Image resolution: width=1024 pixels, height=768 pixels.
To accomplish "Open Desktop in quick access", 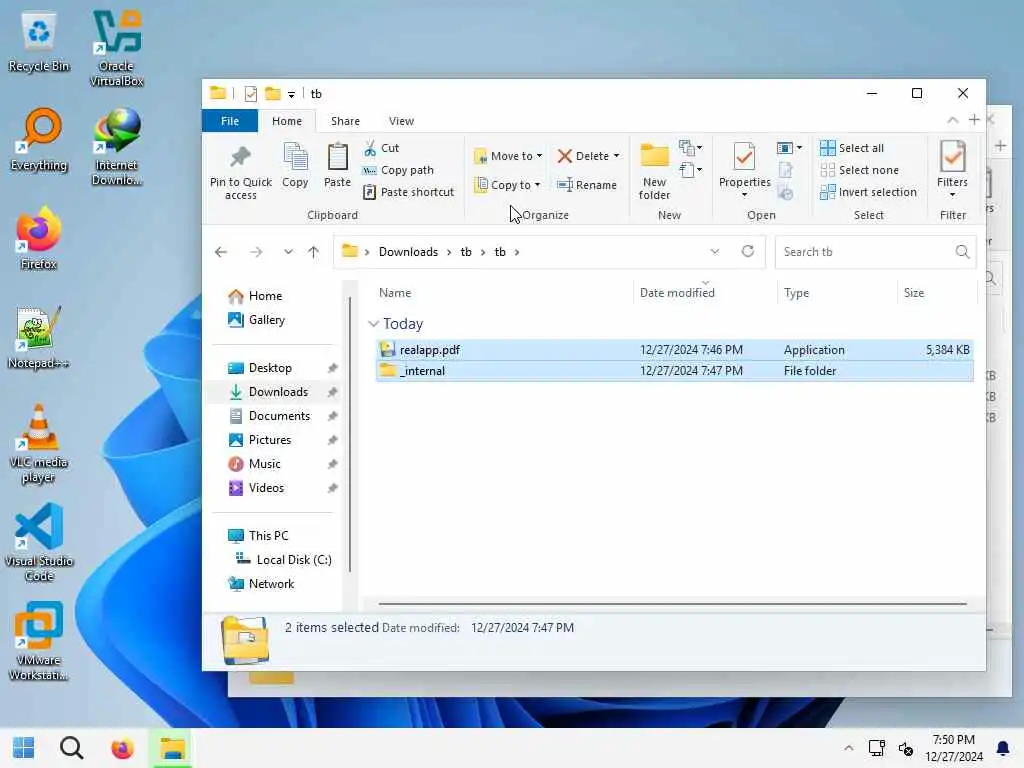I will 260,368.
